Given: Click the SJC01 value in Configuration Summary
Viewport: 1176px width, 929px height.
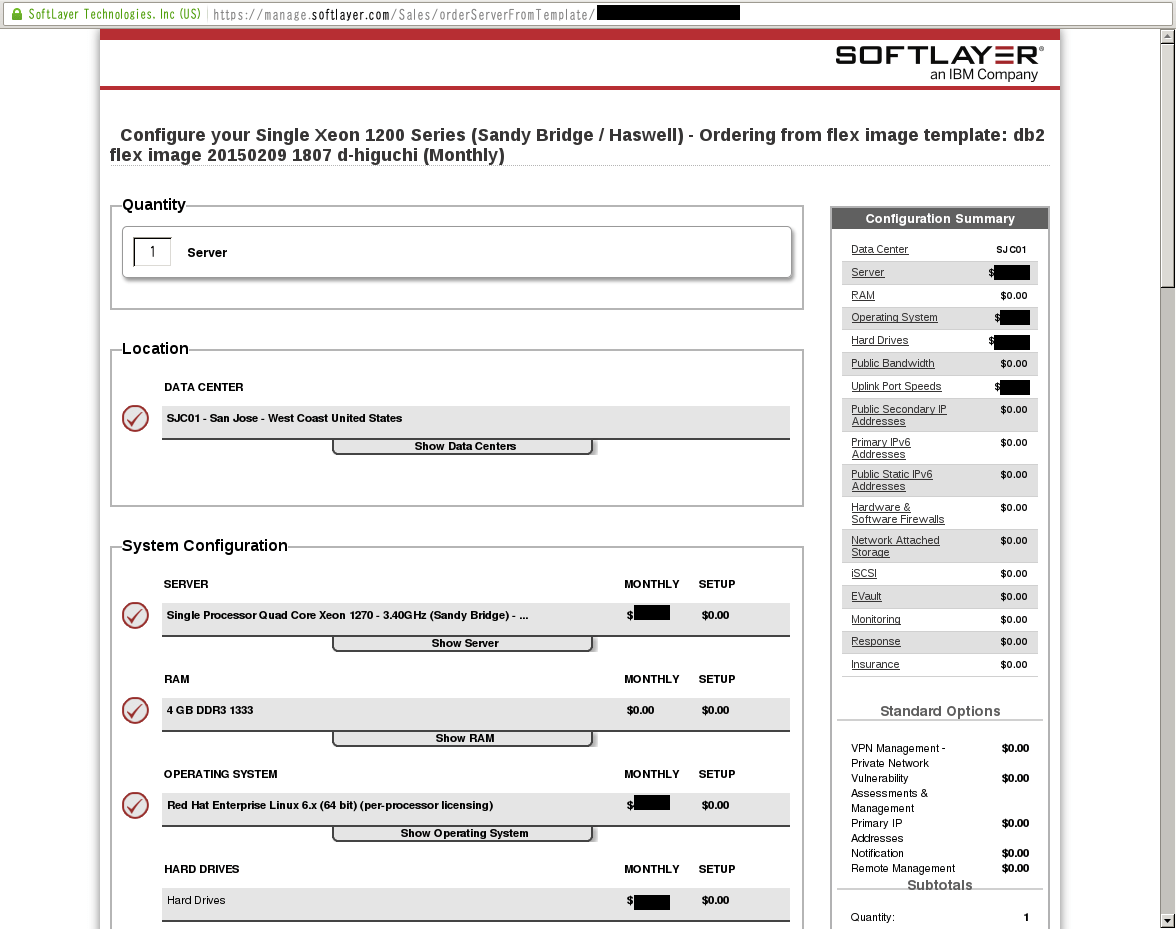Looking at the screenshot, I should point(1011,250).
